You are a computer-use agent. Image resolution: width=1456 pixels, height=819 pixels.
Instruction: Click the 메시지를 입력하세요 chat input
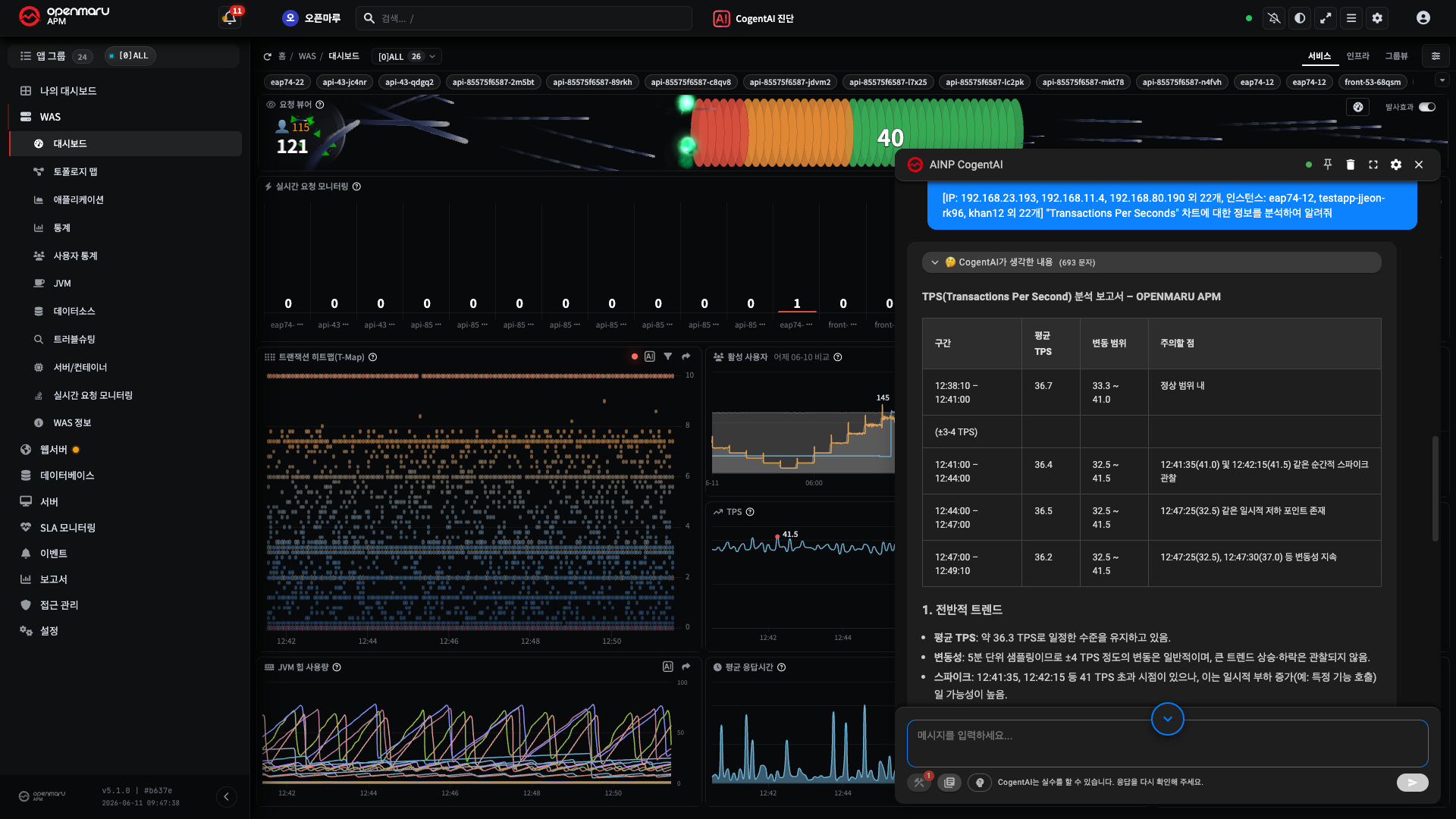[1168, 743]
